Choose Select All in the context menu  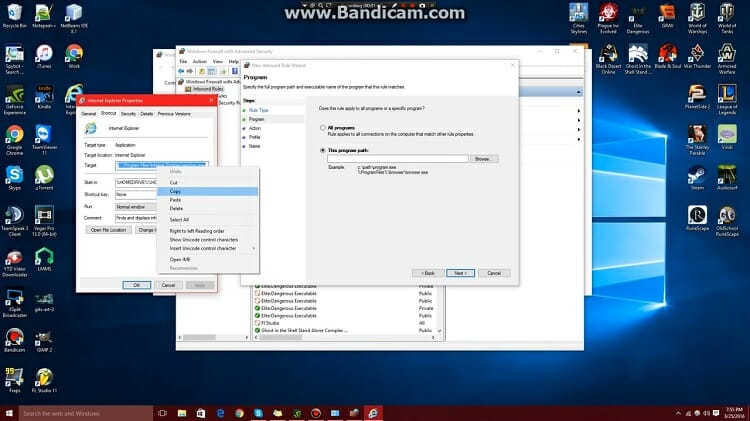(x=208, y=220)
